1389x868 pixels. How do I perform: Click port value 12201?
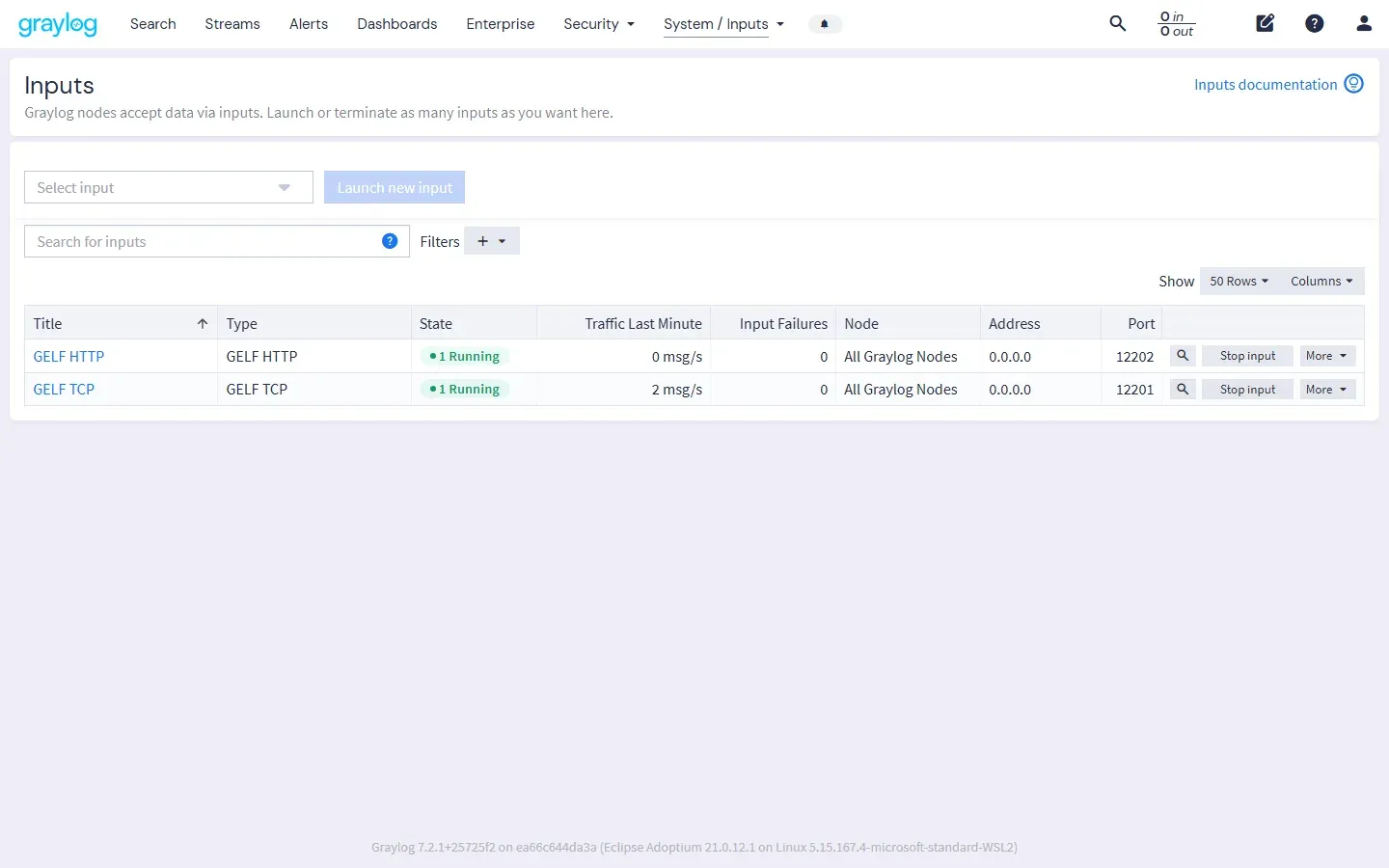click(x=1135, y=390)
